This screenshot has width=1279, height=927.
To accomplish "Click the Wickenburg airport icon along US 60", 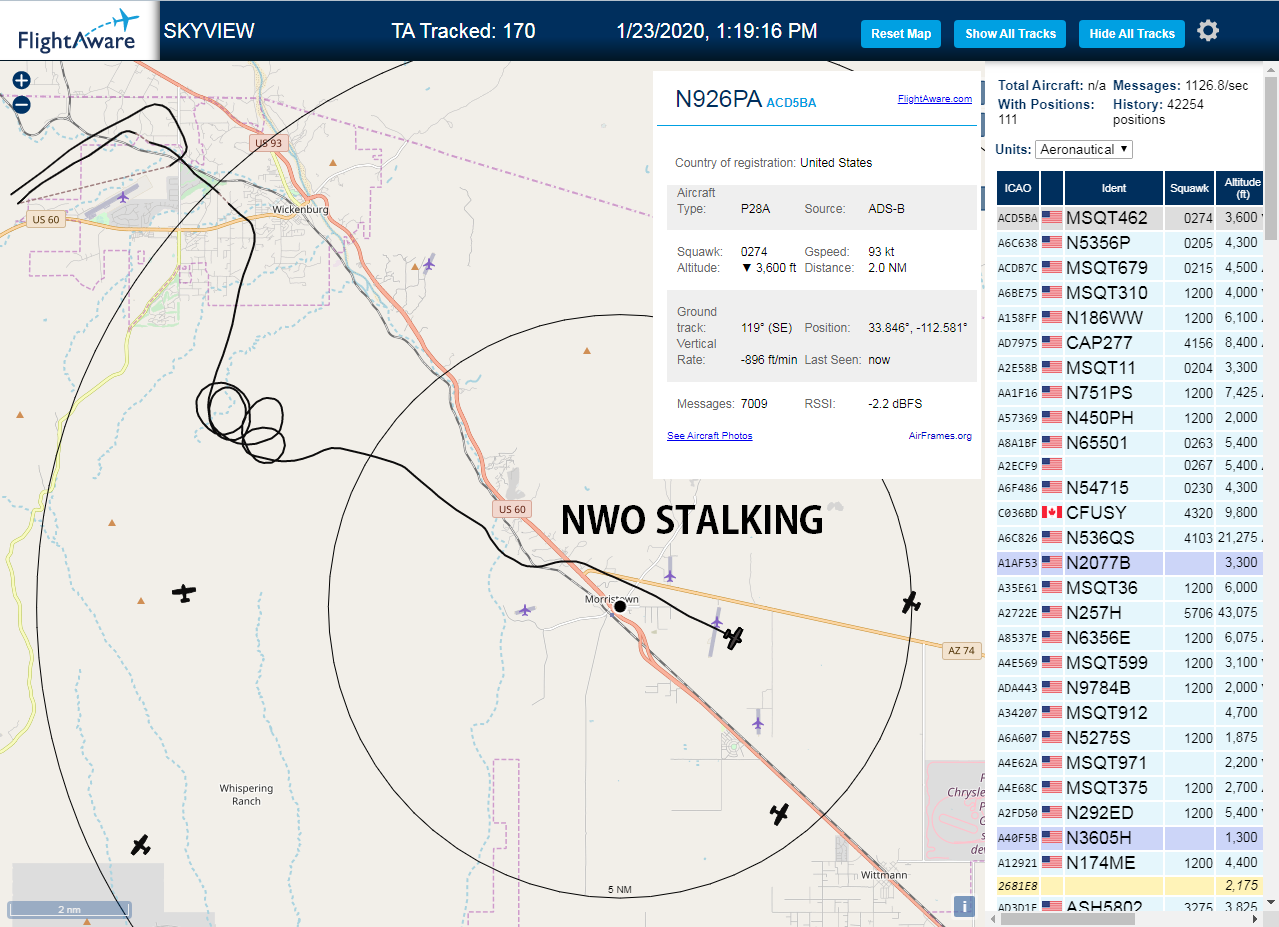I will click(x=123, y=196).
